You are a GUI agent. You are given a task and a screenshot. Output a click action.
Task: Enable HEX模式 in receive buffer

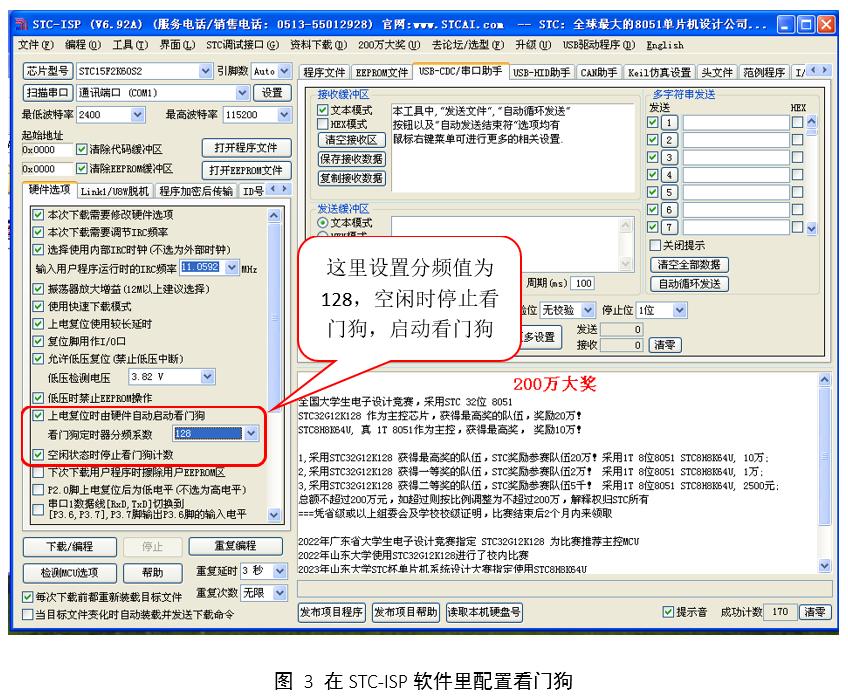pos(323,124)
